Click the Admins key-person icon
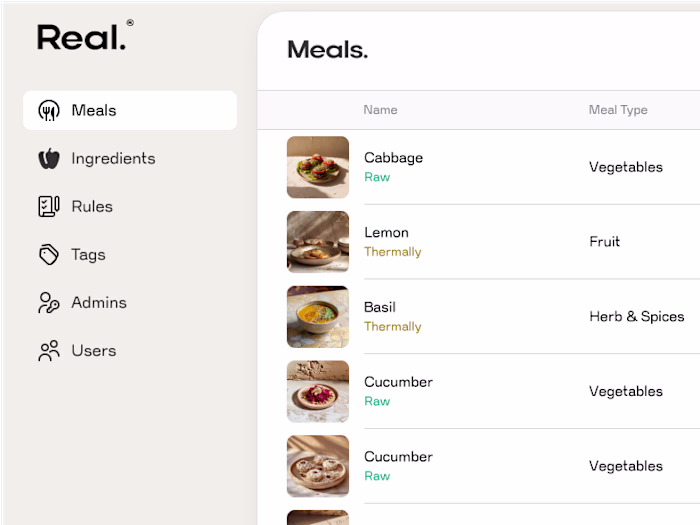The image size is (700, 525). click(x=49, y=303)
